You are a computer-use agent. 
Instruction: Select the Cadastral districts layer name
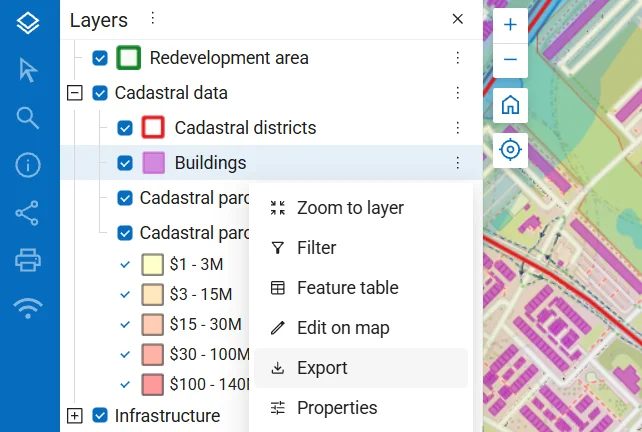click(245, 128)
